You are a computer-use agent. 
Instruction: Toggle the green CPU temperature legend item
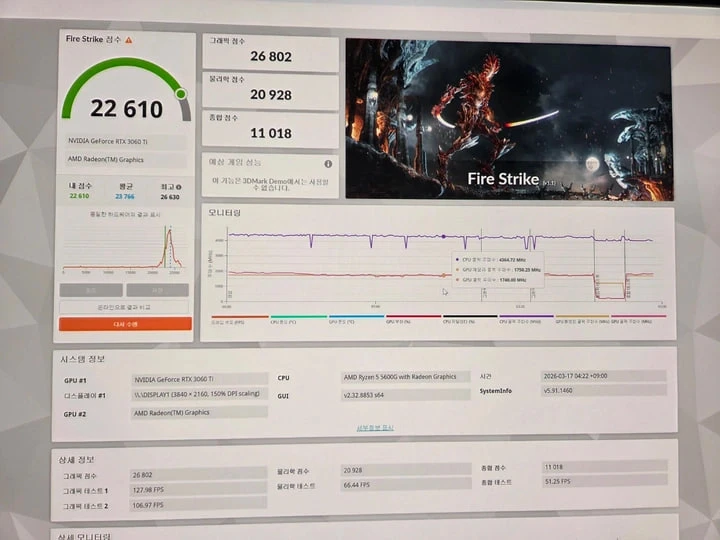(x=298, y=320)
